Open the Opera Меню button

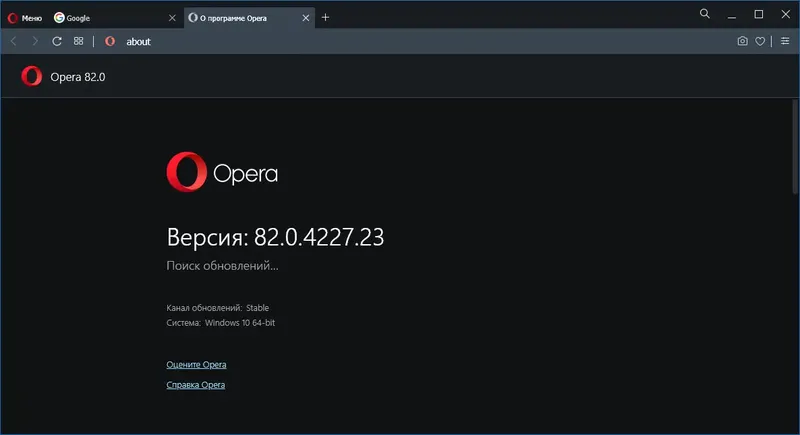coord(24,18)
